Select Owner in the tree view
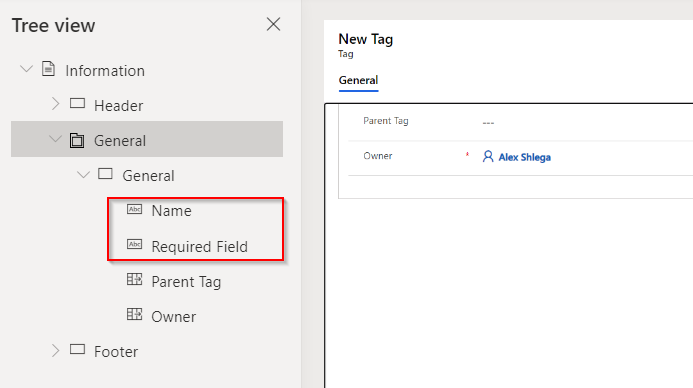This screenshot has height=388, width=693. 173,317
